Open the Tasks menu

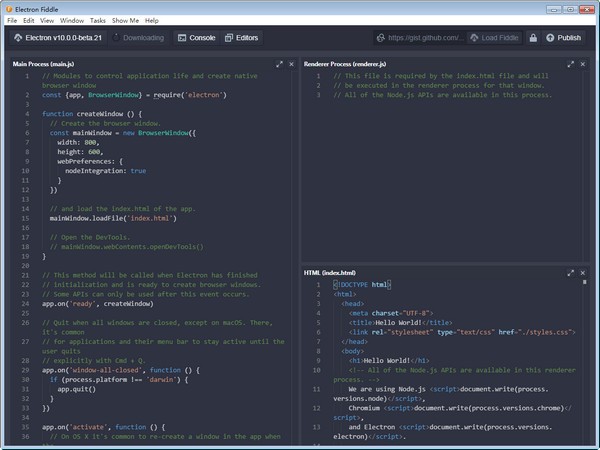coord(98,20)
